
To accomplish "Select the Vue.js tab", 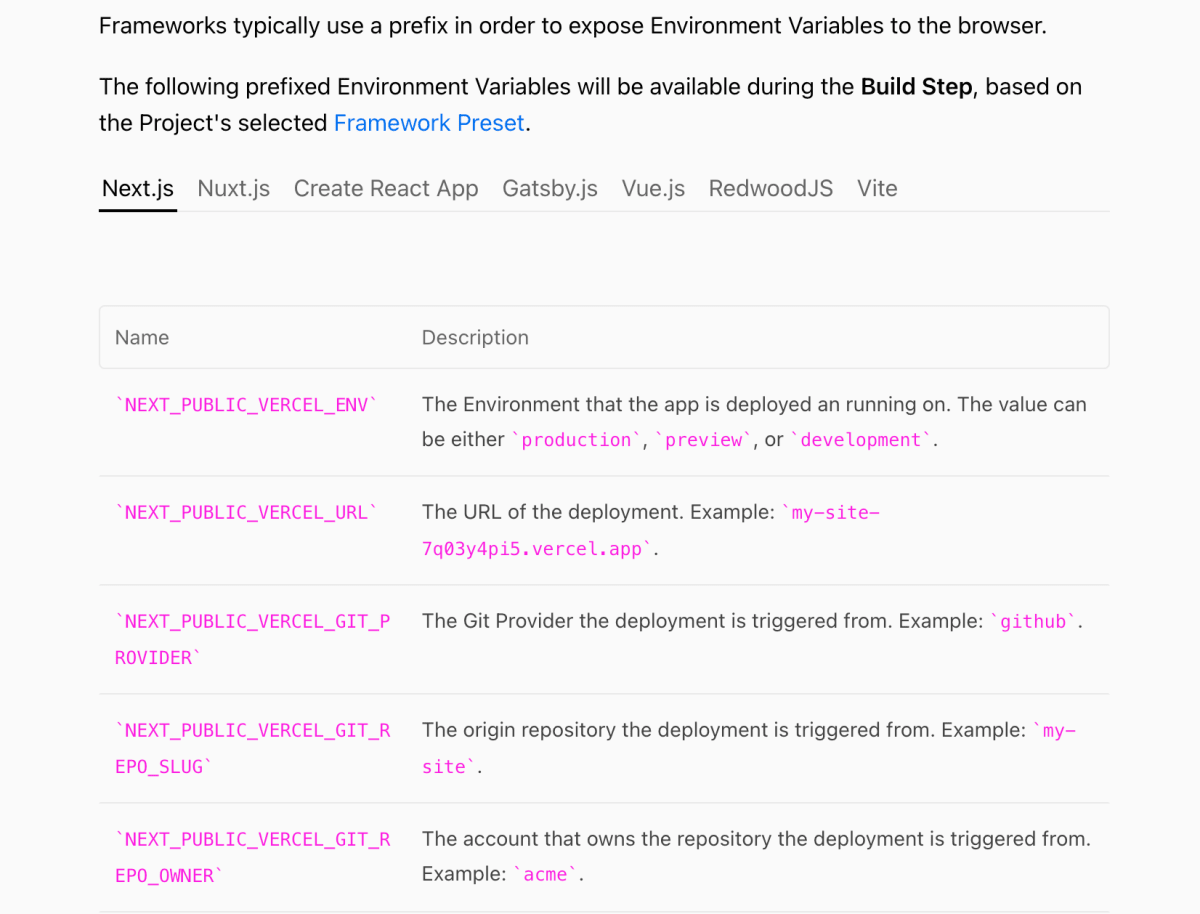I will pyautogui.click(x=653, y=189).
